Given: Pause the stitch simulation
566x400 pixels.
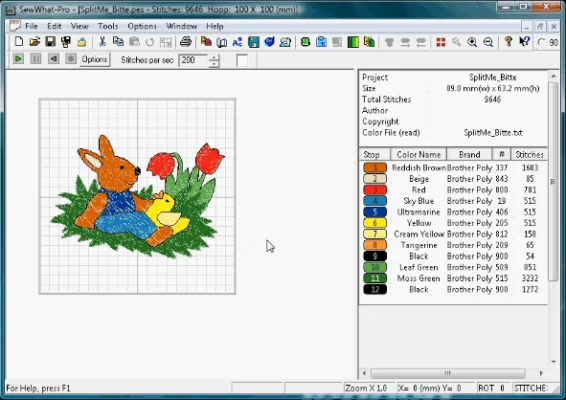Looking at the screenshot, I should [x=35, y=58].
